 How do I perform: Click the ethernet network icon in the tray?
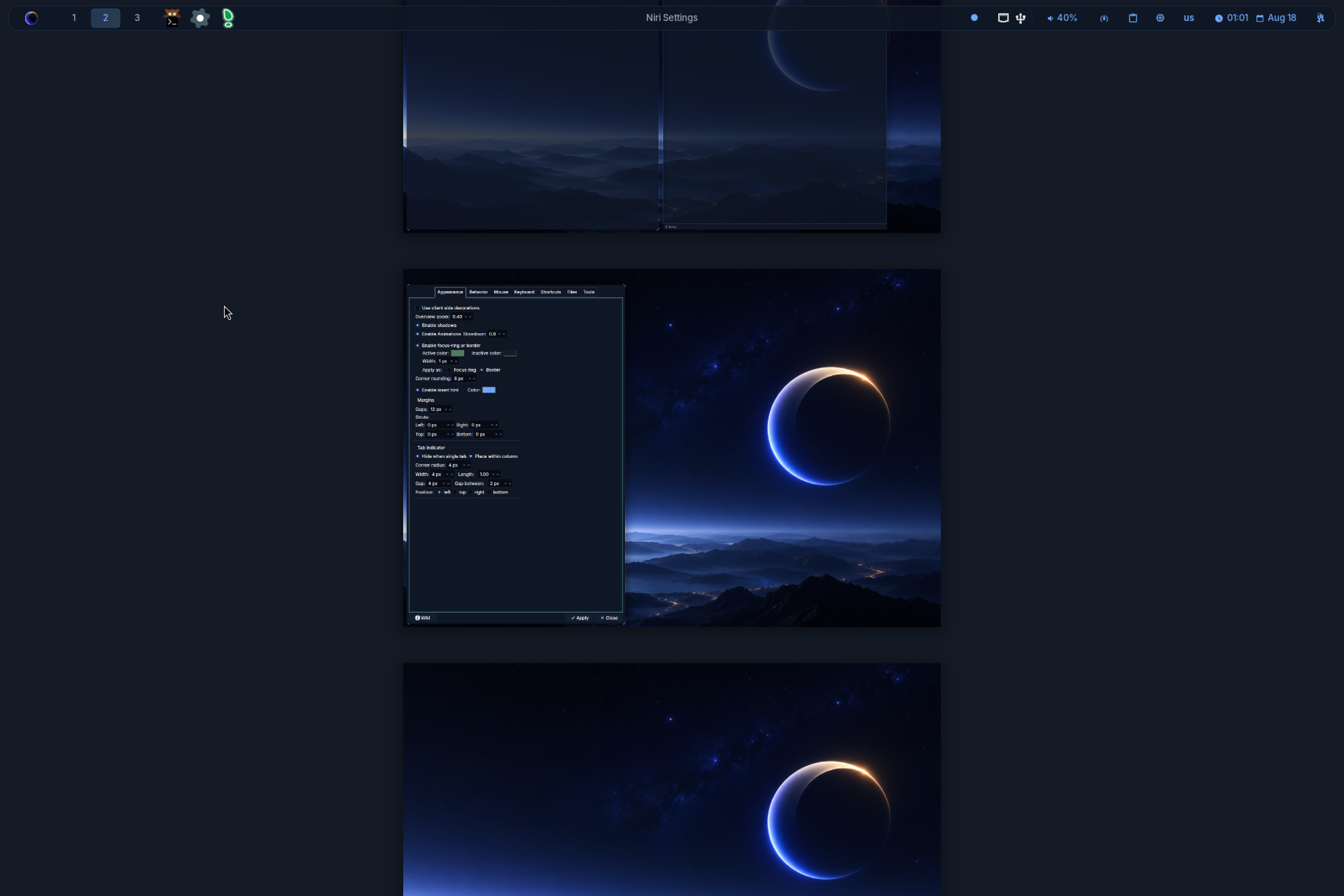pos(1003,18)
